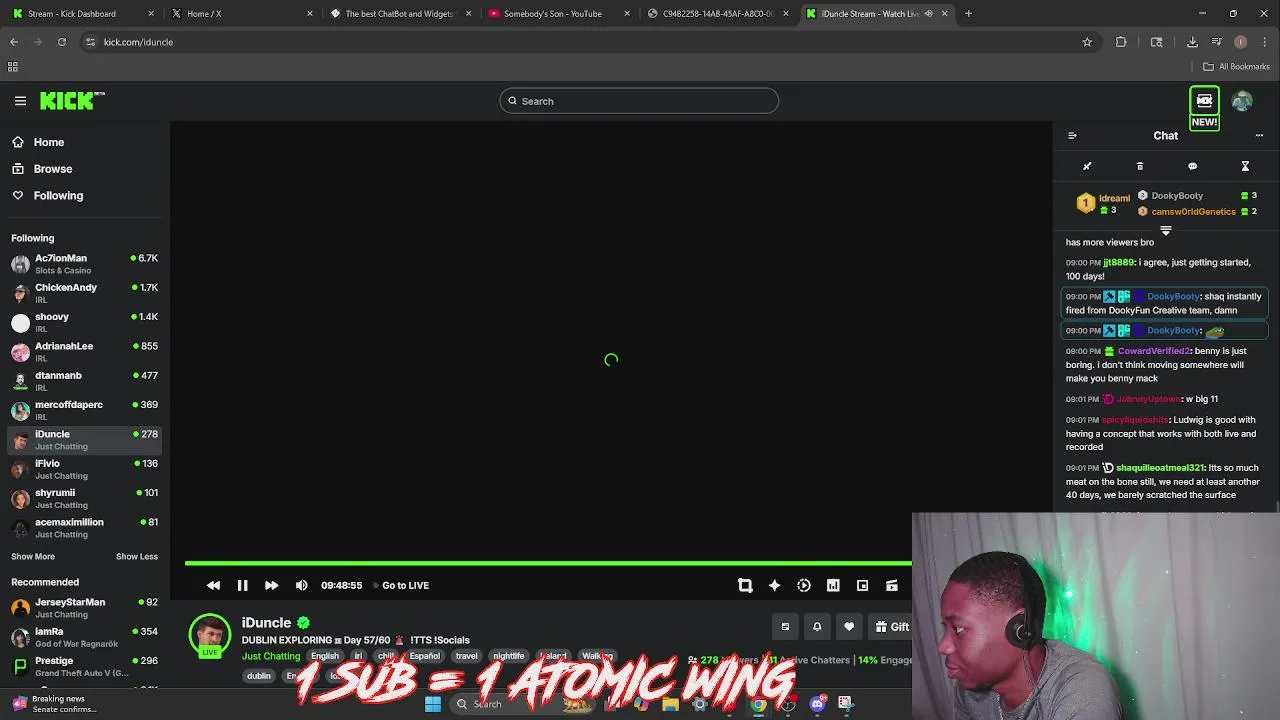Open mercoffdaperc channel in sidebar

click(x=85, y=410)
